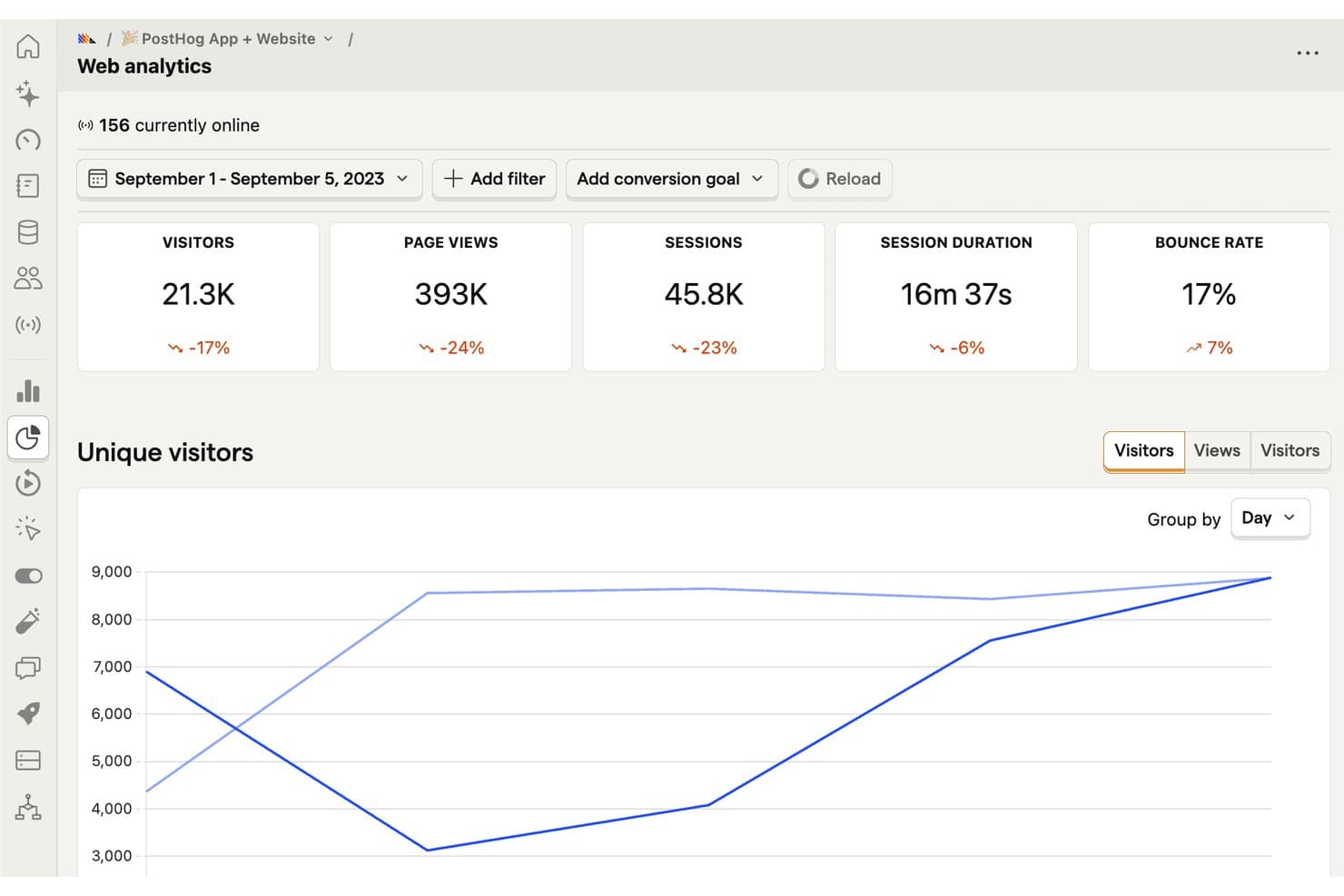Change the Group by Day dropdown
The height and width of the screenshot is (896, 1344).
[1270, 518]
